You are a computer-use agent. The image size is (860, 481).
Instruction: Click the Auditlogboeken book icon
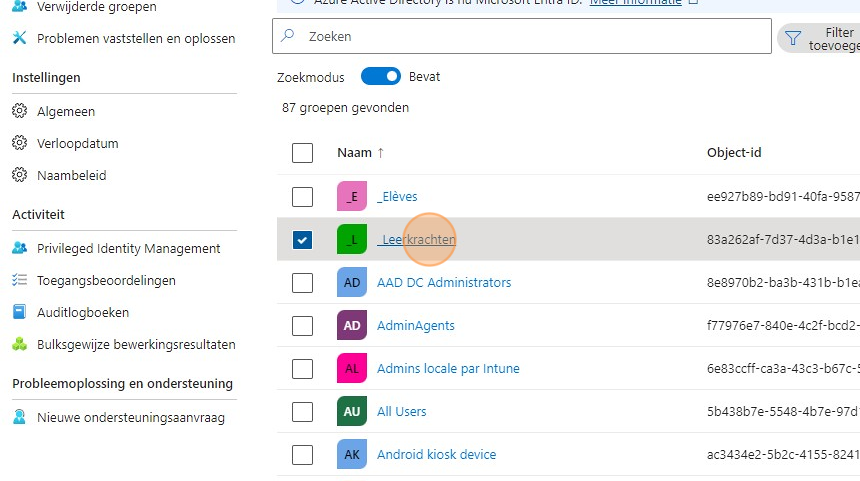tap(19, 313)
